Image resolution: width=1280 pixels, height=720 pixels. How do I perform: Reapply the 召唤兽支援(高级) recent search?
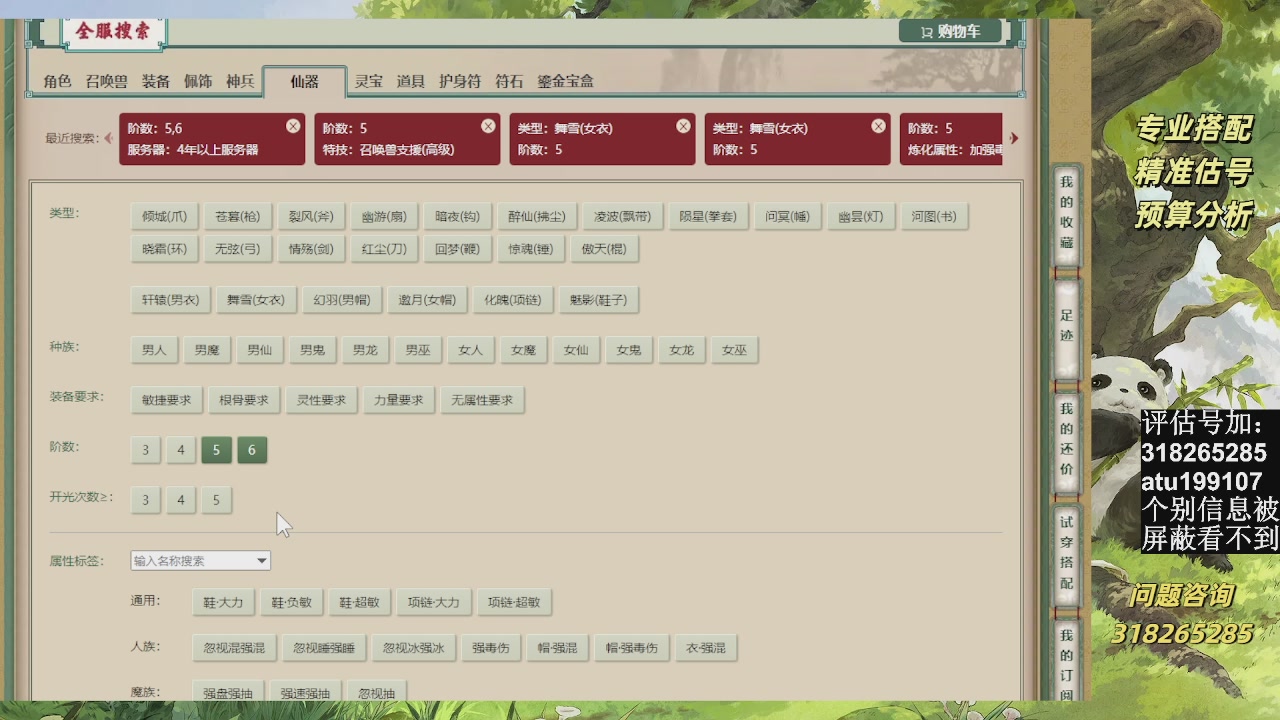tap(407, 139)
